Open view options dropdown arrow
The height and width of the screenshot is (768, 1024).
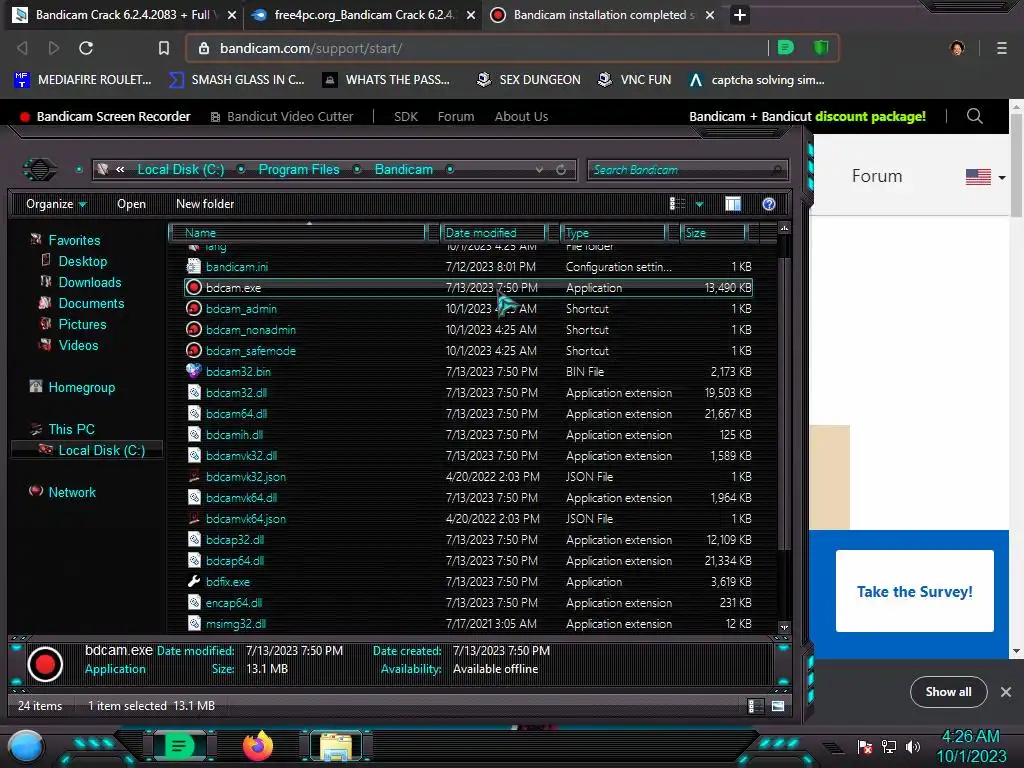click(699, 204)
